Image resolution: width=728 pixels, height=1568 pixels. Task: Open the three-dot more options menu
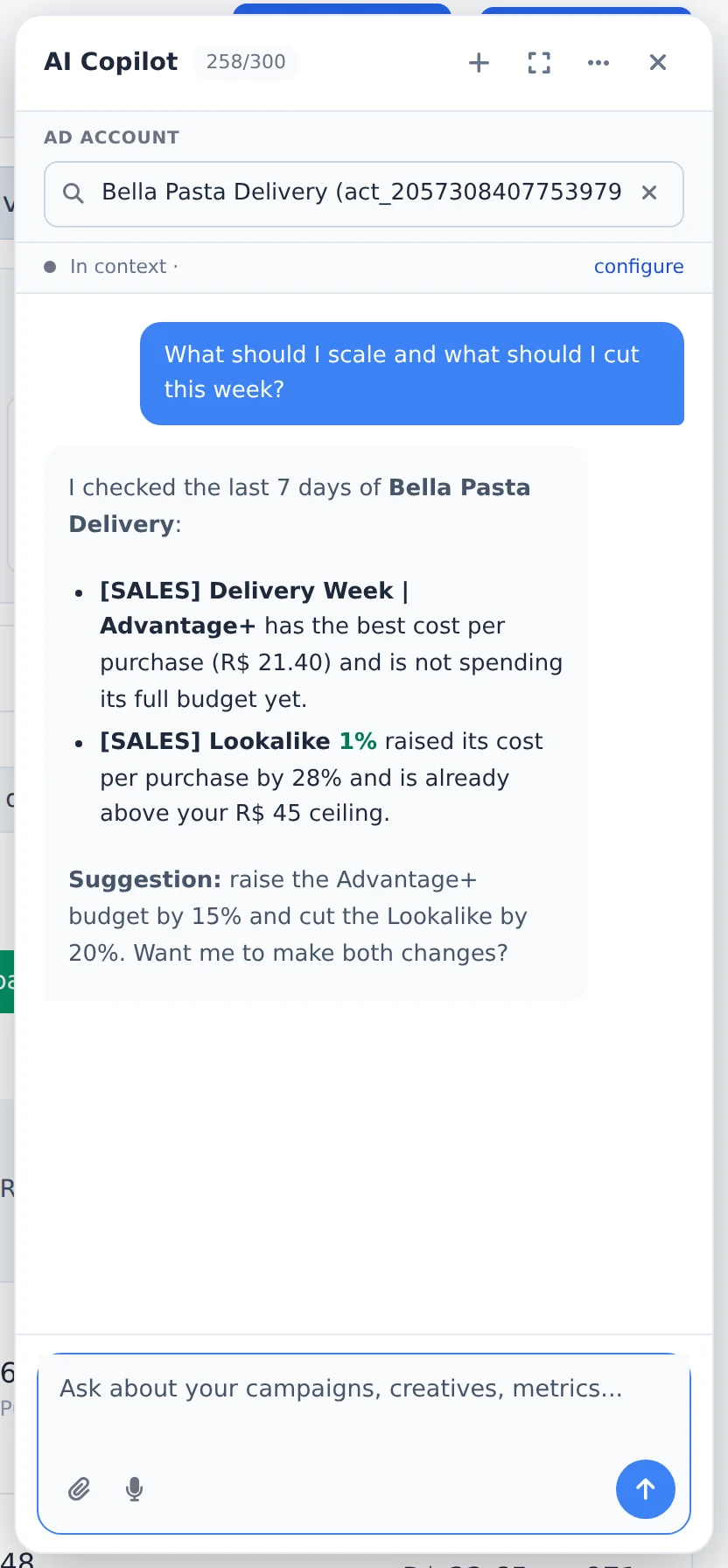point(598,62)
